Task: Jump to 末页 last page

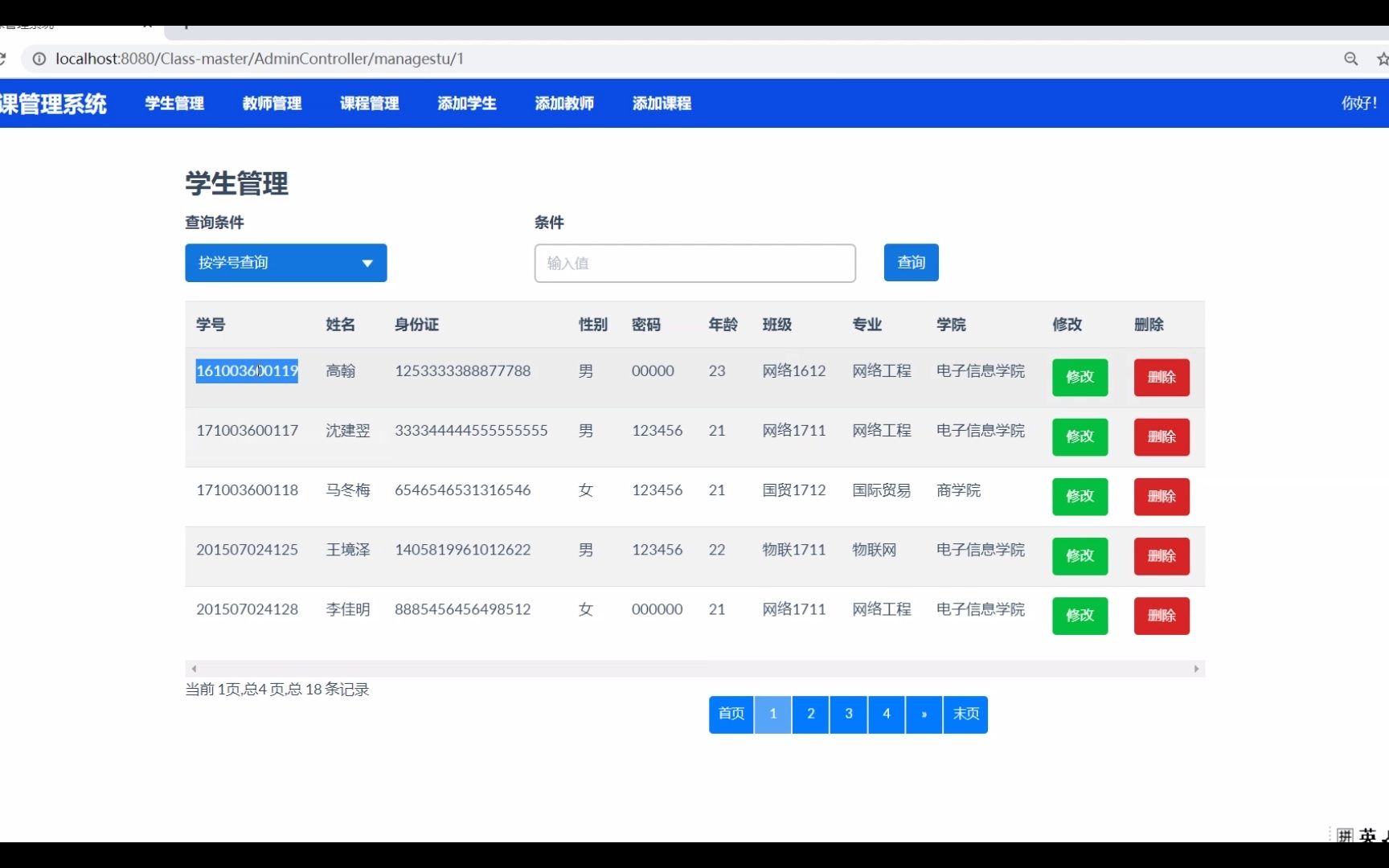Action: (x=965, y=714)
